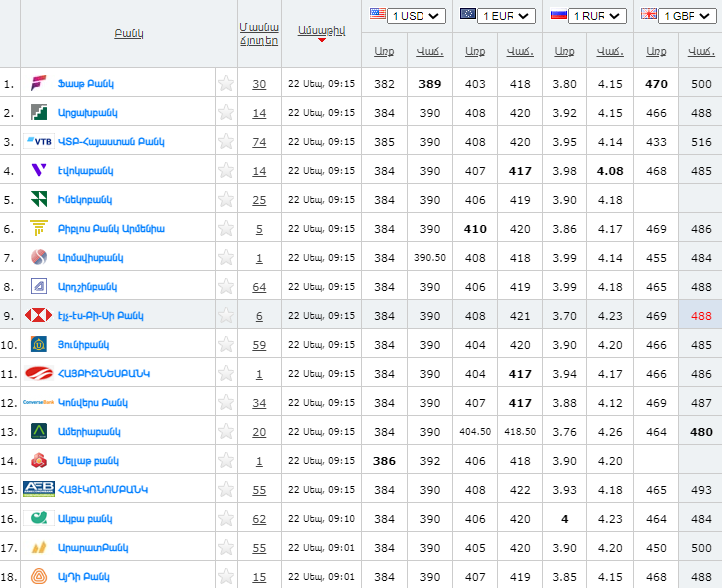Image resolution: width=722 pixels, height=588 pixels.
Task: Click the red 488 GBP value in HSBC row
Action: tap(701, 316)
